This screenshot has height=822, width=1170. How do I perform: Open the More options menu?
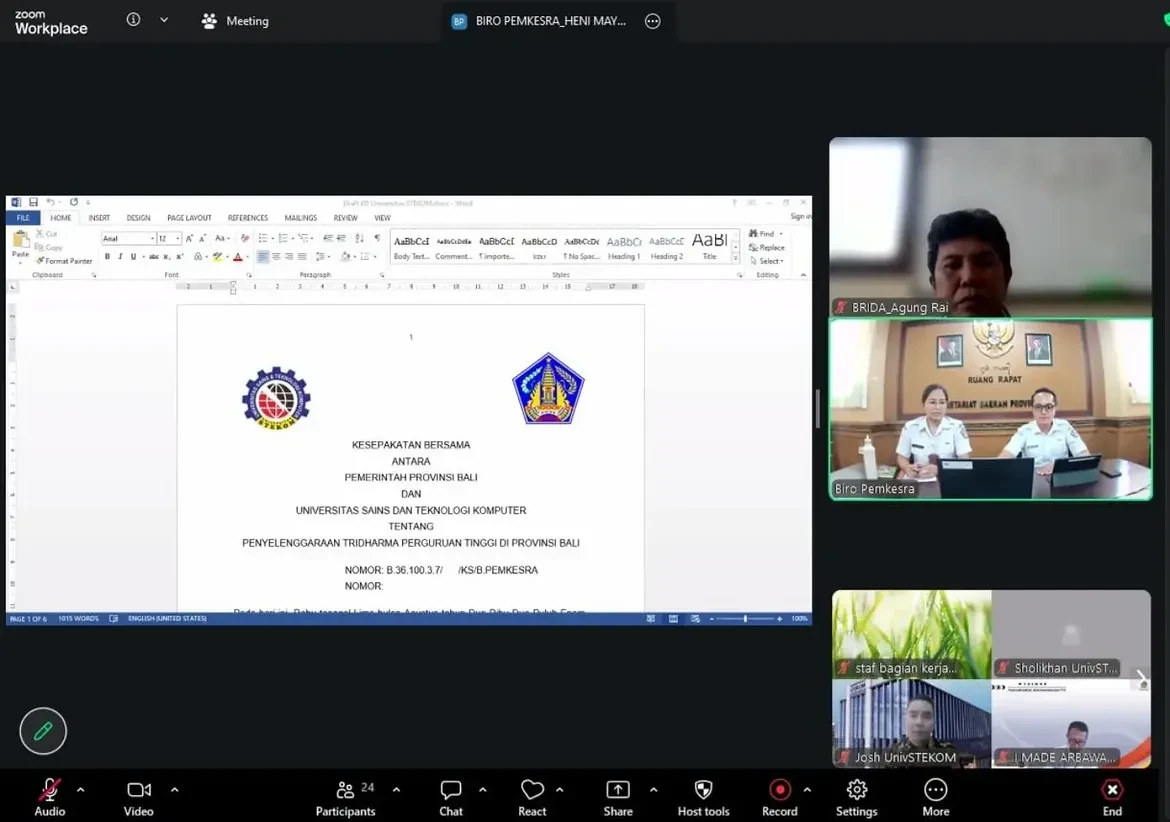pyautogui.click(x=936, y=797)
